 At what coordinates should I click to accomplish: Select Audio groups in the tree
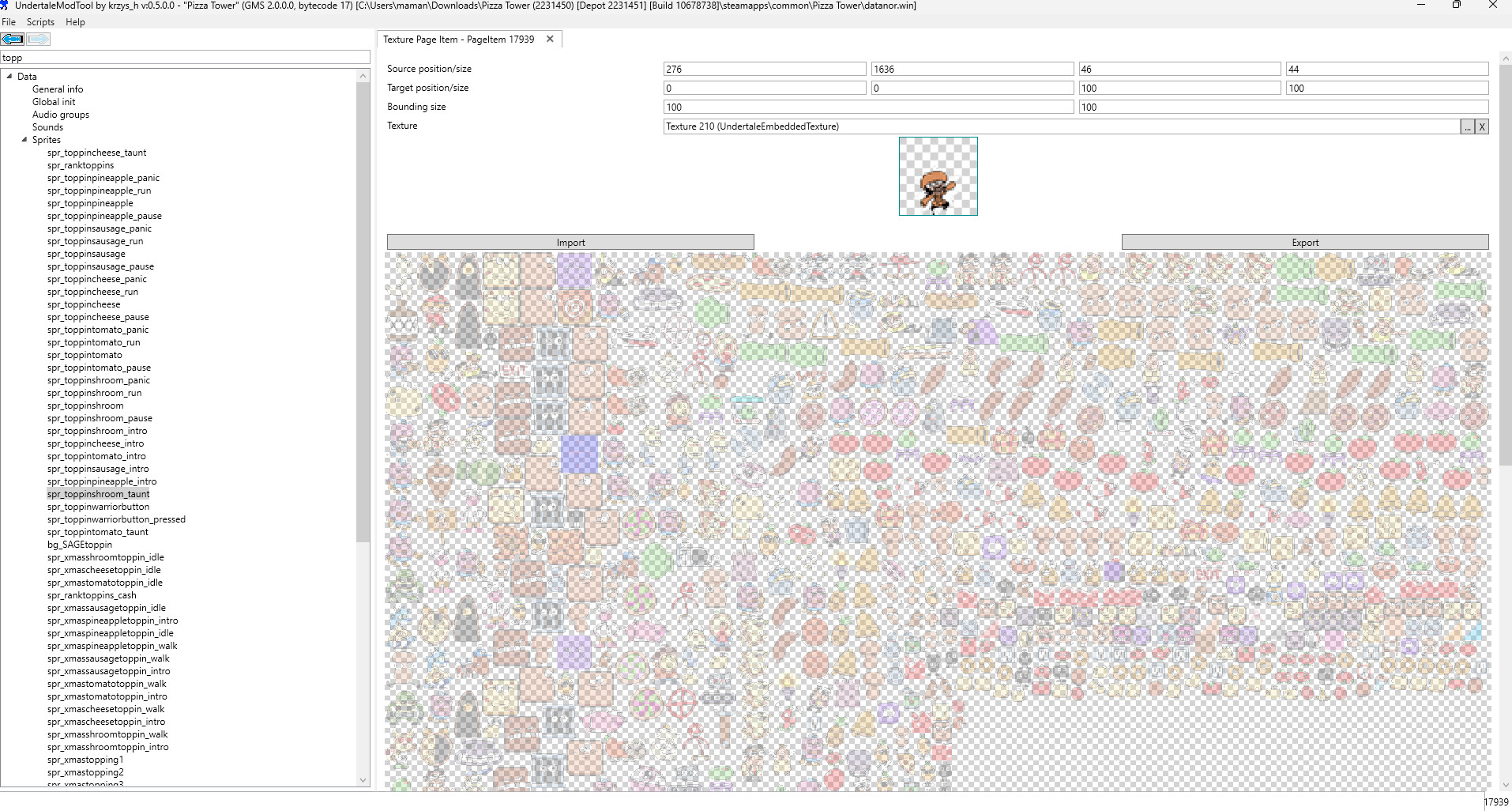[61, 115]
